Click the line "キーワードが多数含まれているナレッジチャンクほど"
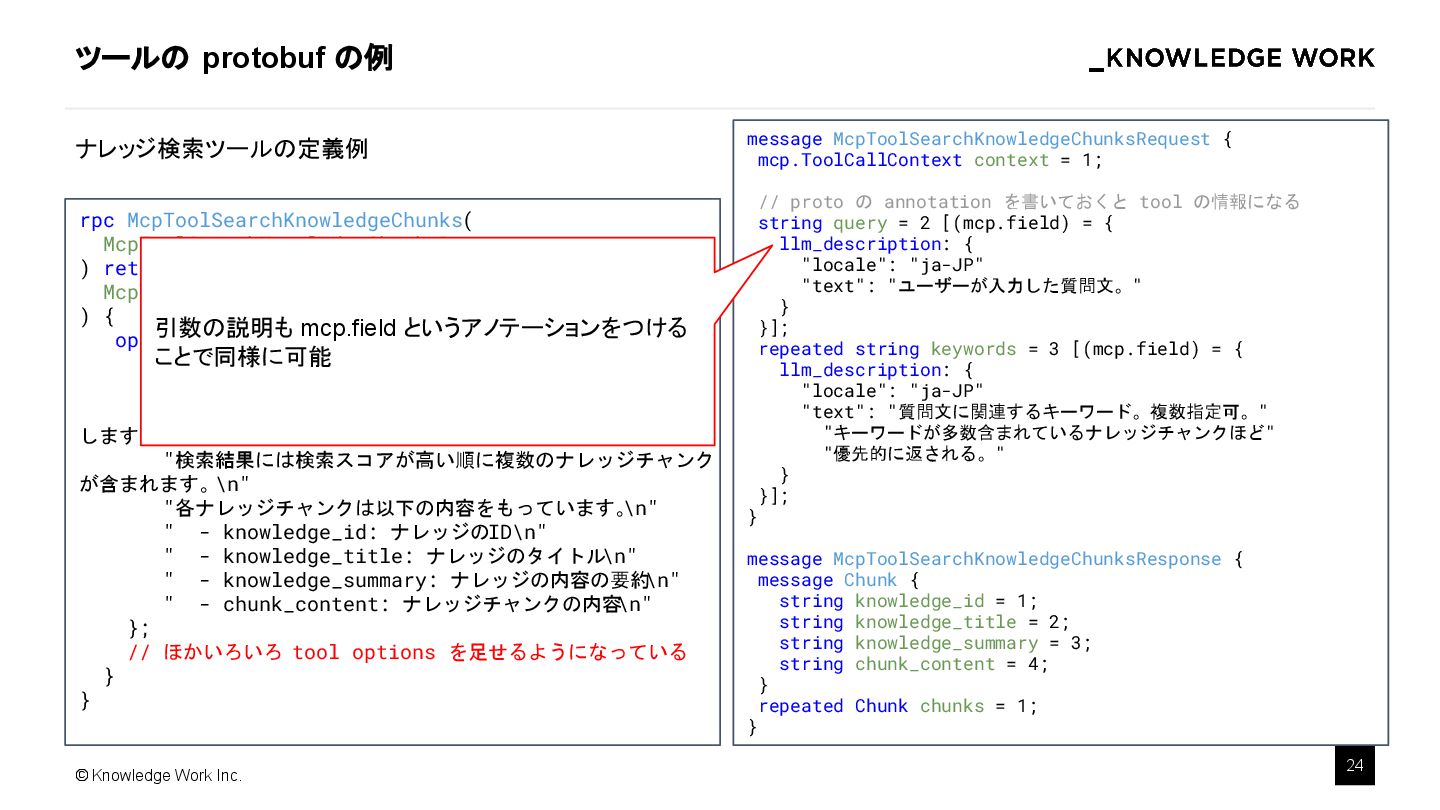The width and height of the screenshot is (1440, 810). coord(1050,433)
